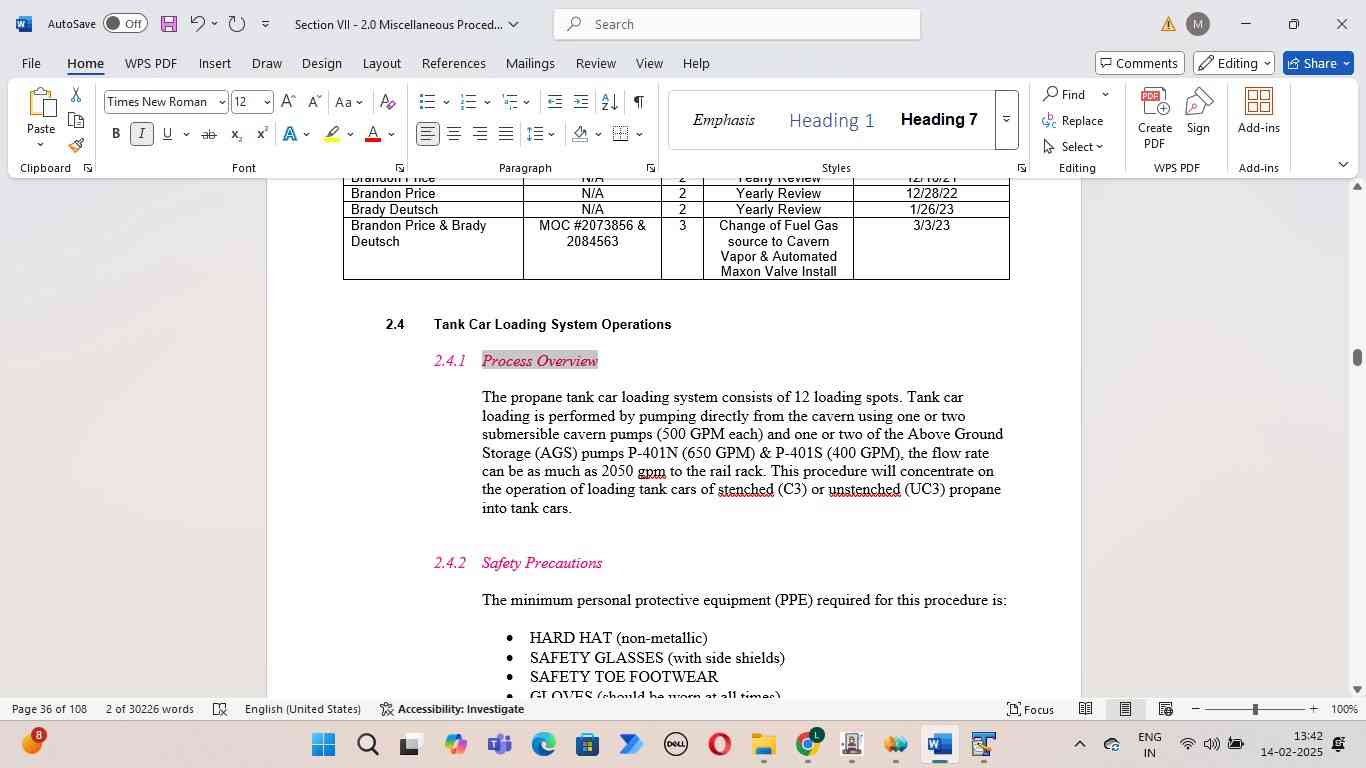Open font color dropdown arrow
Viewport: 1366px width, 768px height.
click(391, 134)
